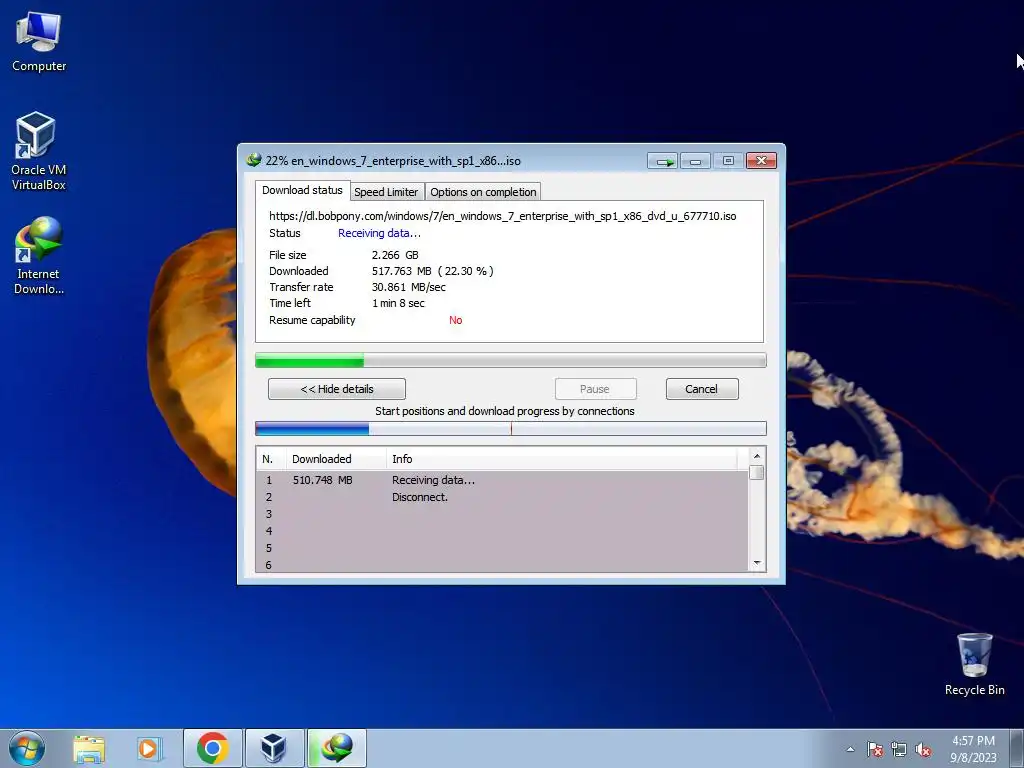Click the red connection start marker
Screen dimensions: 1024x768
(x=511, y=428)
